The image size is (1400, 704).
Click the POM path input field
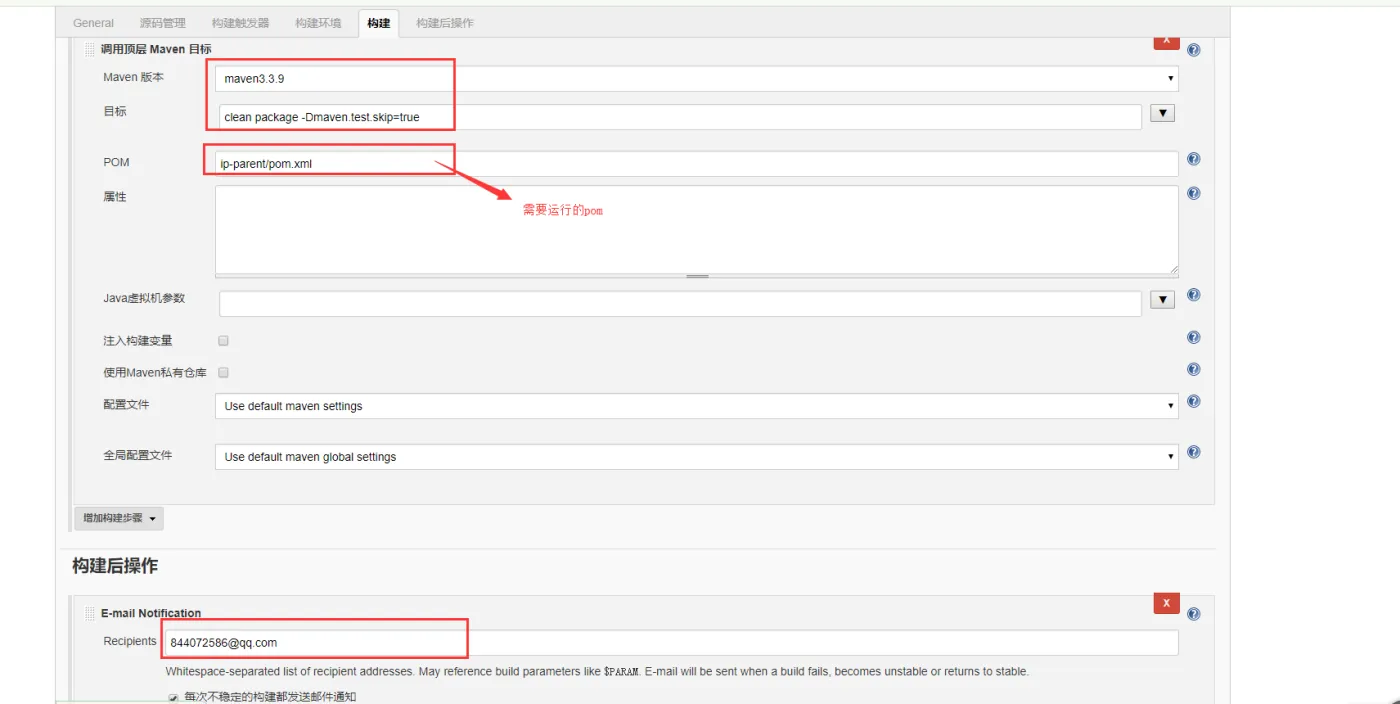point(697,163)
